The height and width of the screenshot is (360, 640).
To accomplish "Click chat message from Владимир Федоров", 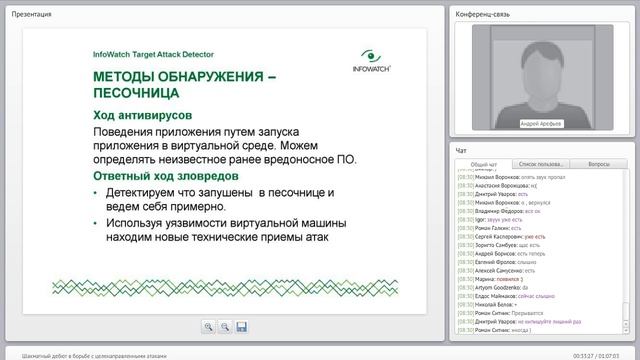I will tap(499, 211).
